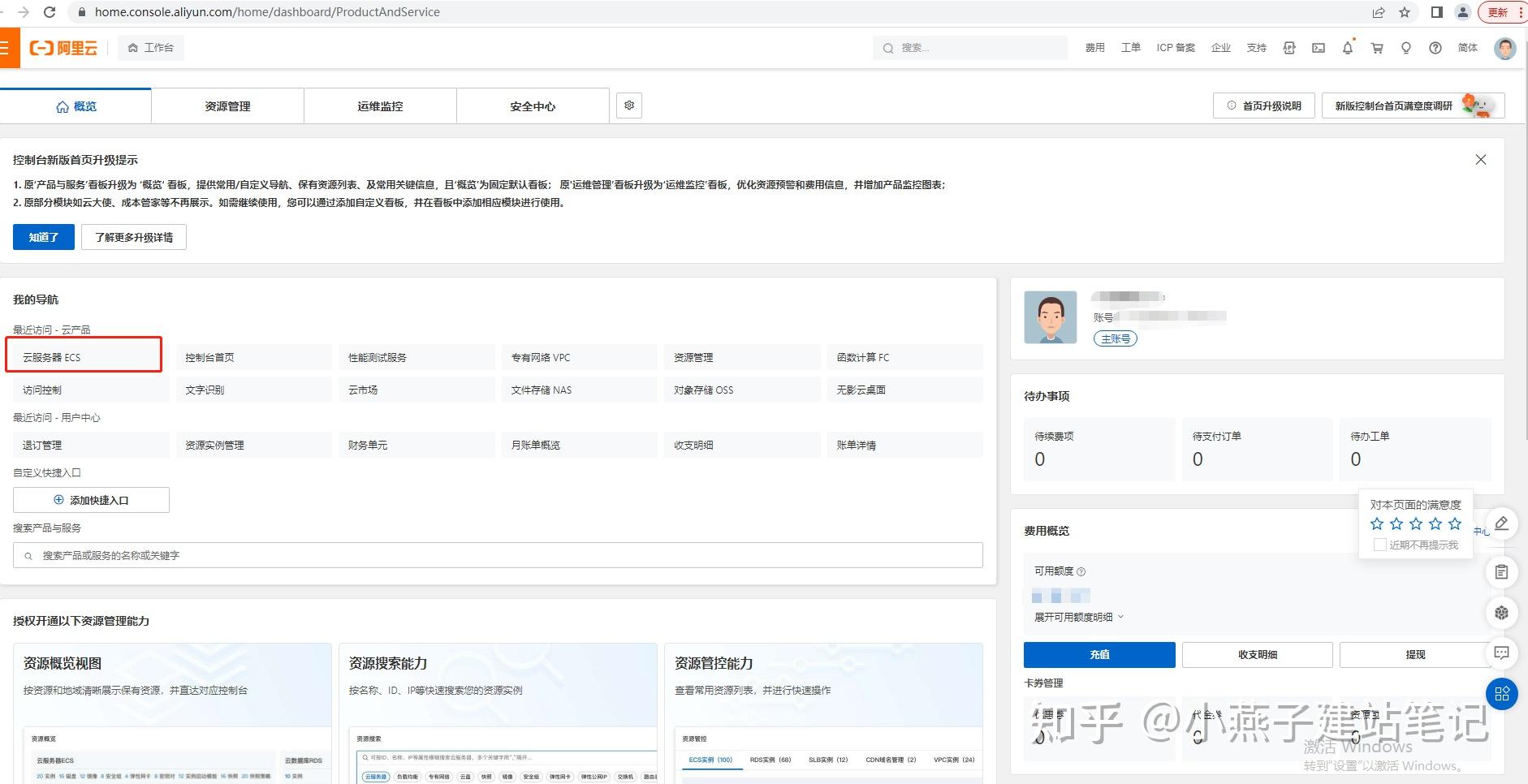Open the 待支付订单 count
Image resolution: width=1528 pixels, height=784 pixels.
[1198, 459]
